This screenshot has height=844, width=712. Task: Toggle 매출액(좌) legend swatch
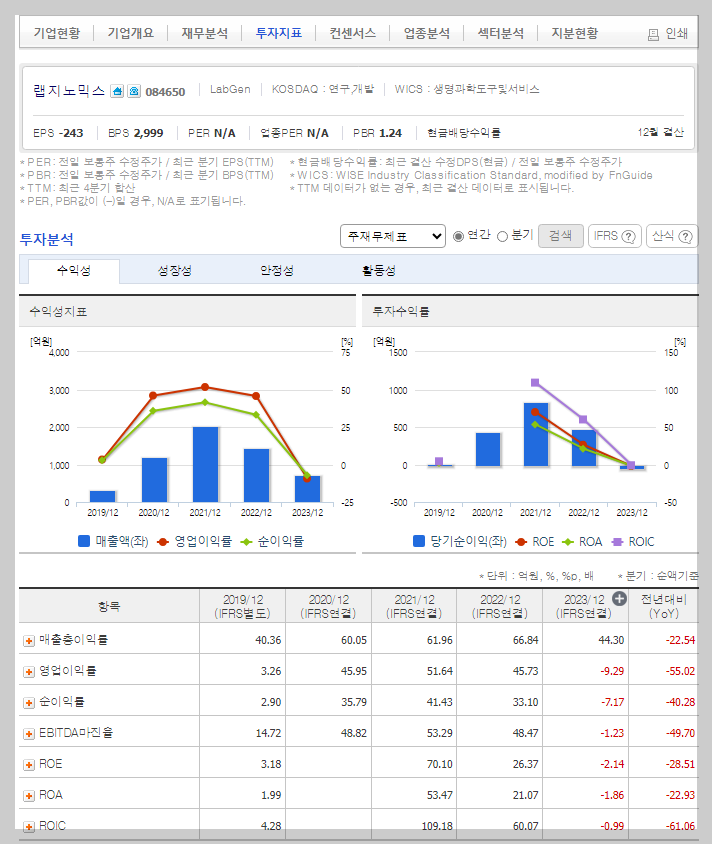click(x=84, y=541)
